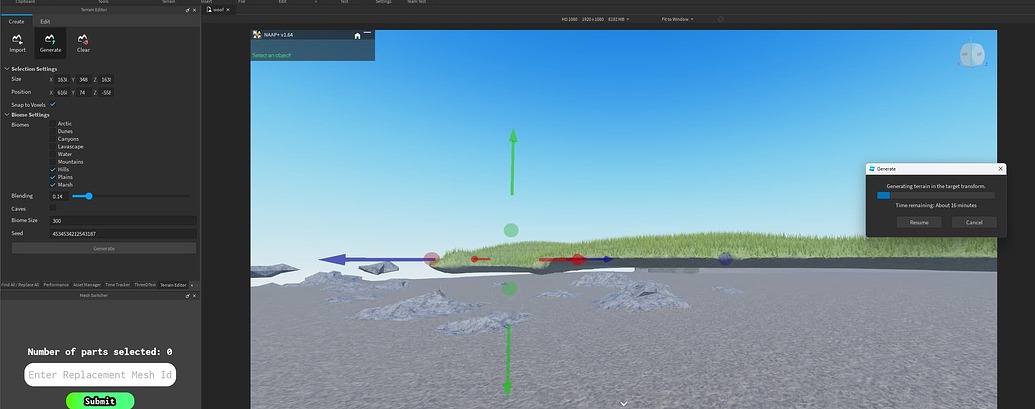Close the Generate progress dialog

click(x=1000, y=169)
